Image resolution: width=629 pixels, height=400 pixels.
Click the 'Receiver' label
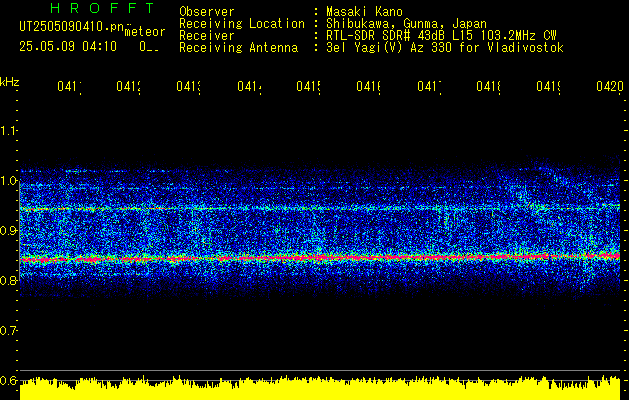207,36
